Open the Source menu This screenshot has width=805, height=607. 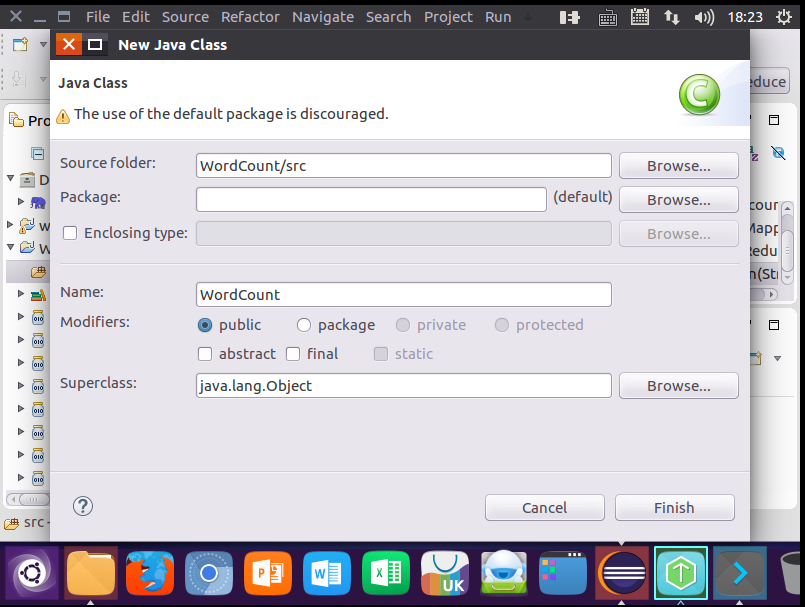pos(184,16)
